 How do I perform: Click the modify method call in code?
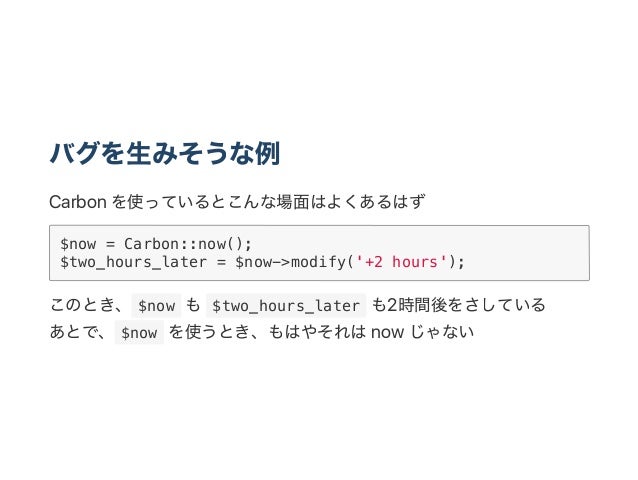tap(318, 262)
